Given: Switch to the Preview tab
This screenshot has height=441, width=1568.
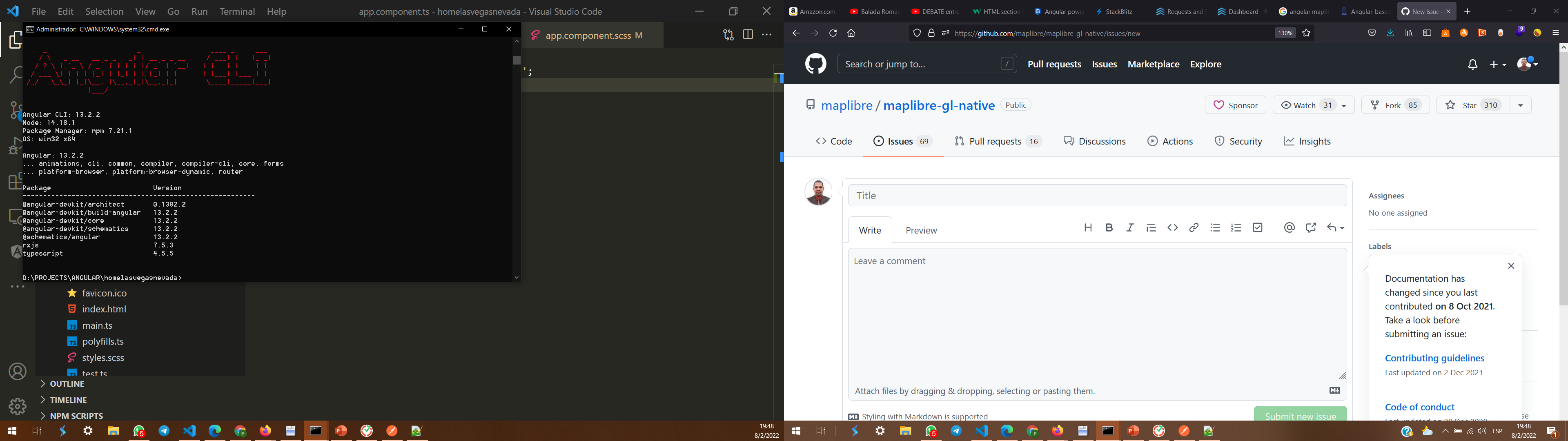Looking at the screenshot, I should point(921,230).
